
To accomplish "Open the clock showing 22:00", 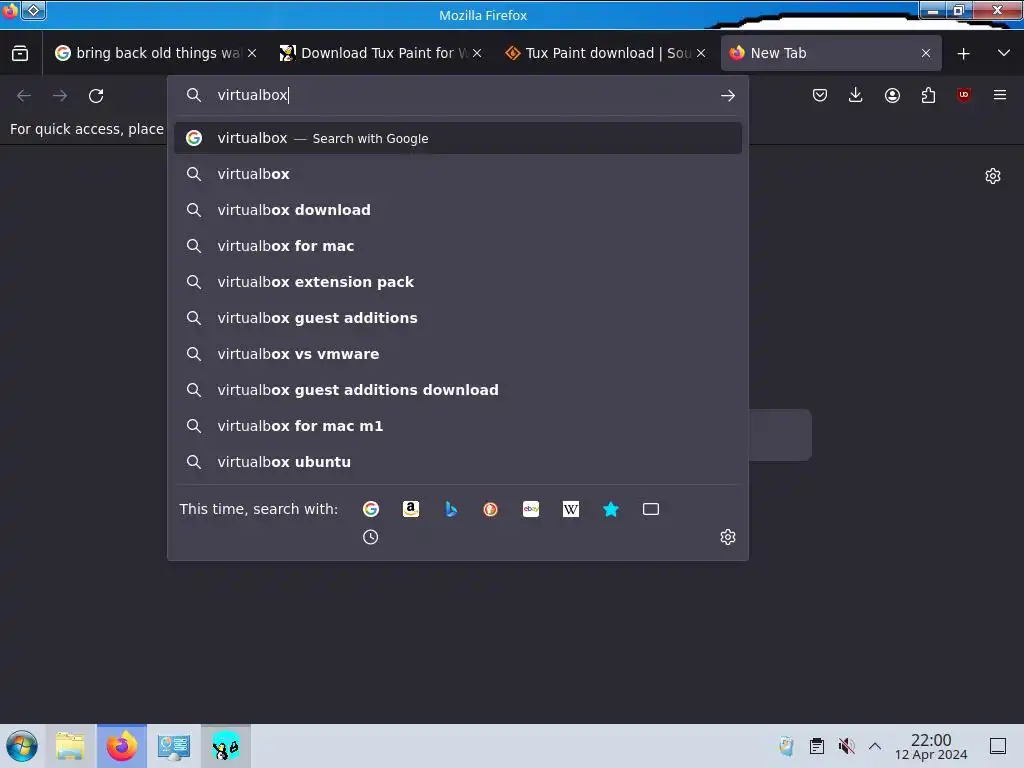I will 931,746.
